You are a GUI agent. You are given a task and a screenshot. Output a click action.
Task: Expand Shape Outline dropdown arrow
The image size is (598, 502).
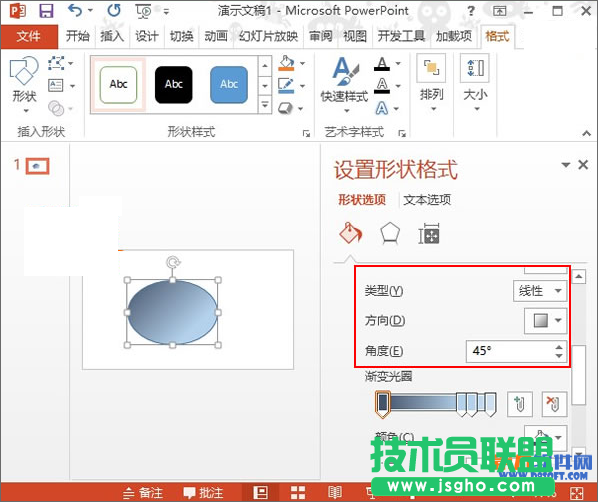pos(302,86)
